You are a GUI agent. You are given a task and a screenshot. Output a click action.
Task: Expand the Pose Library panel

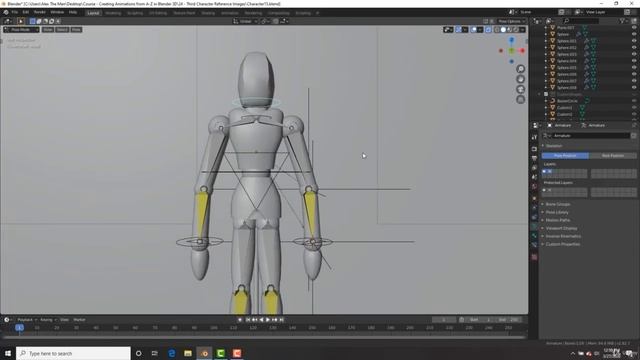pos(557,212)
